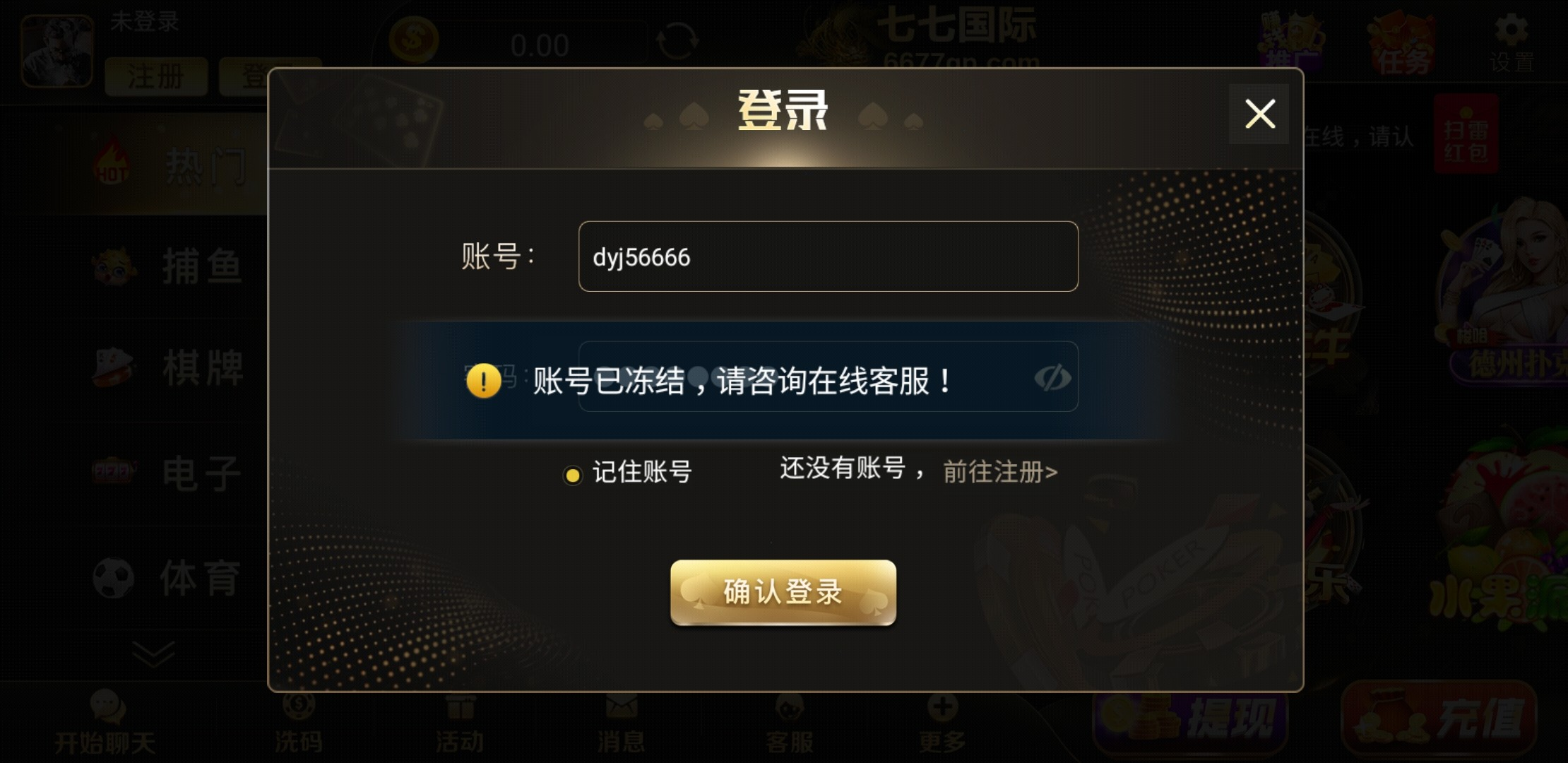Open the 更多 plus menu
This screenshot has height=763, width=1568.
coord(942,706)
